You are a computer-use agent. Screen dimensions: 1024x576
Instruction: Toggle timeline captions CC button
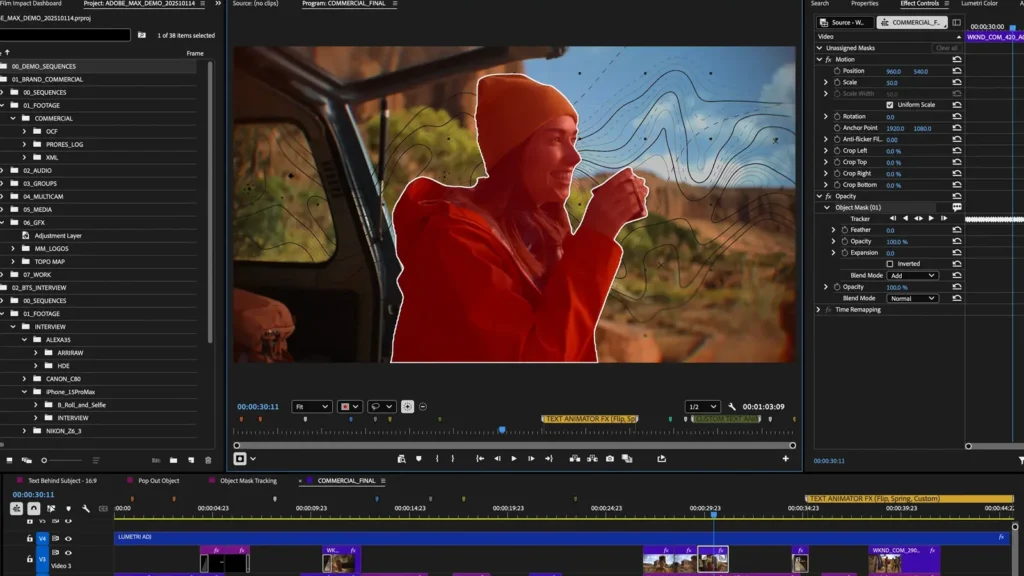tap(103, 508)
